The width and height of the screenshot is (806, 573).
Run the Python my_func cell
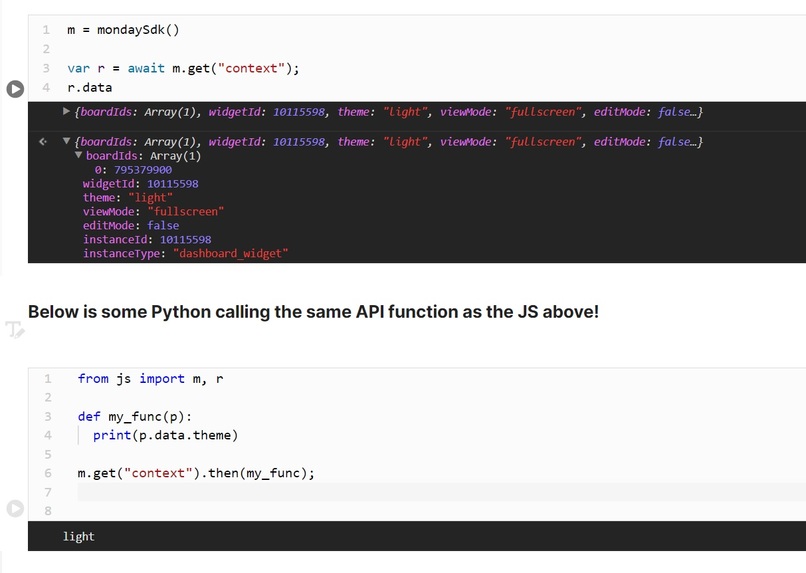click(15, 509)
